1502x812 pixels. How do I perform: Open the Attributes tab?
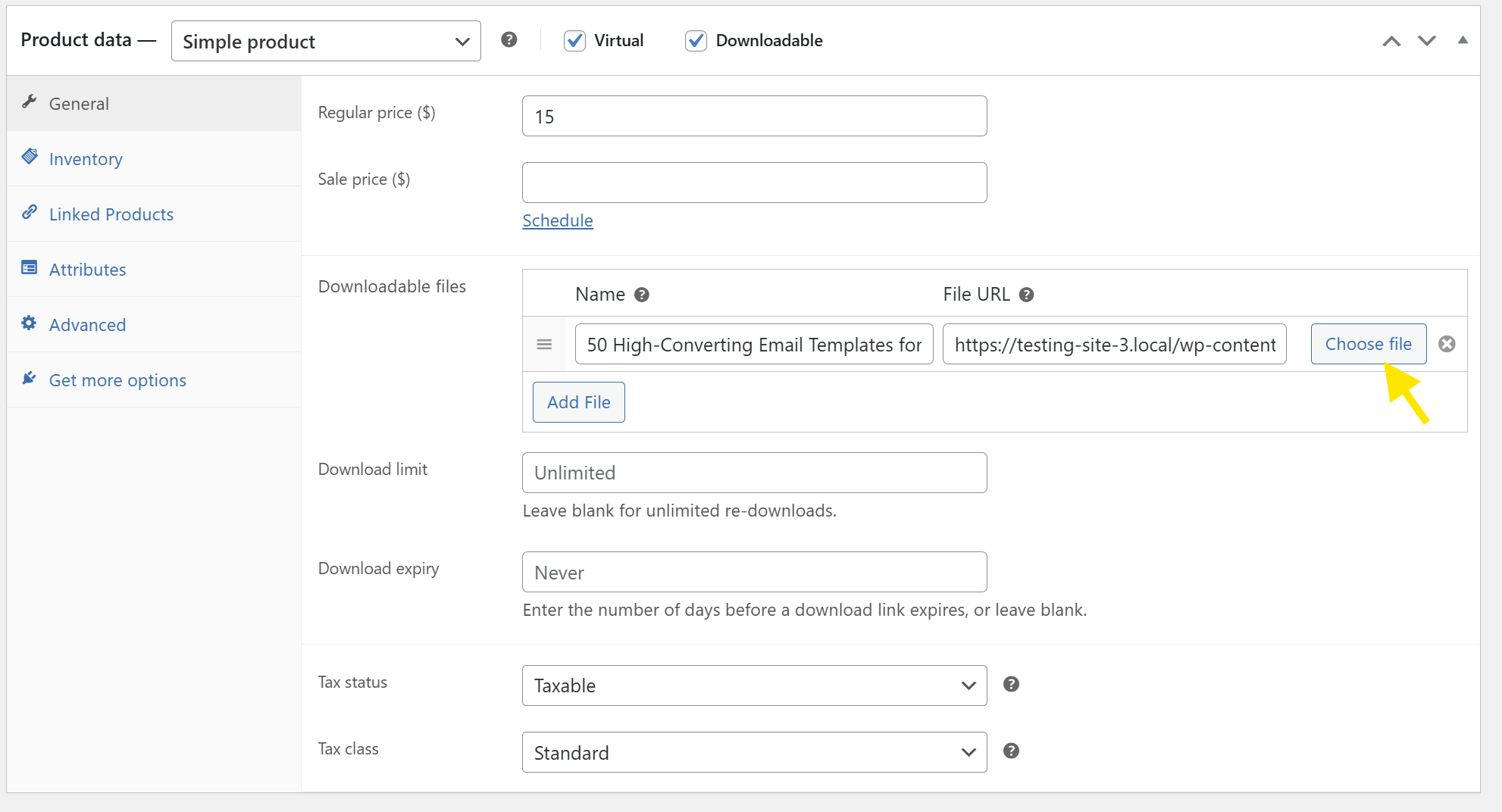pyautogui.click(x=154, y=269)
